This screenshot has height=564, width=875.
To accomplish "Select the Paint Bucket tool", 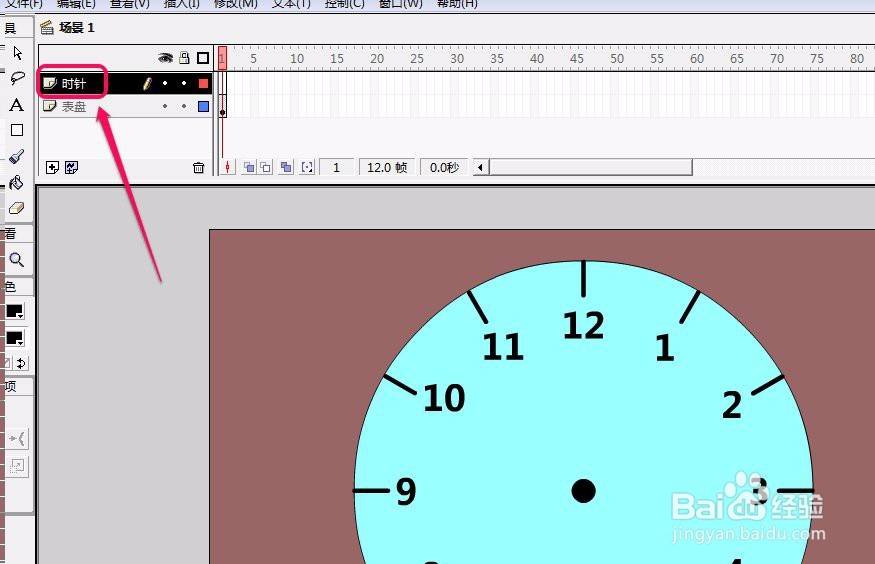I will (x=17, y=182).
